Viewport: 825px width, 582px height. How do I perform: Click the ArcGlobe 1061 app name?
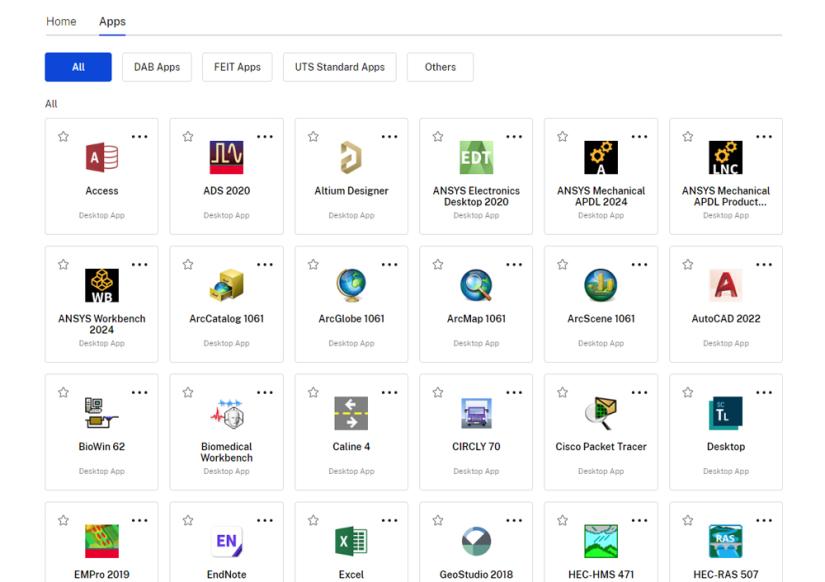351,318
